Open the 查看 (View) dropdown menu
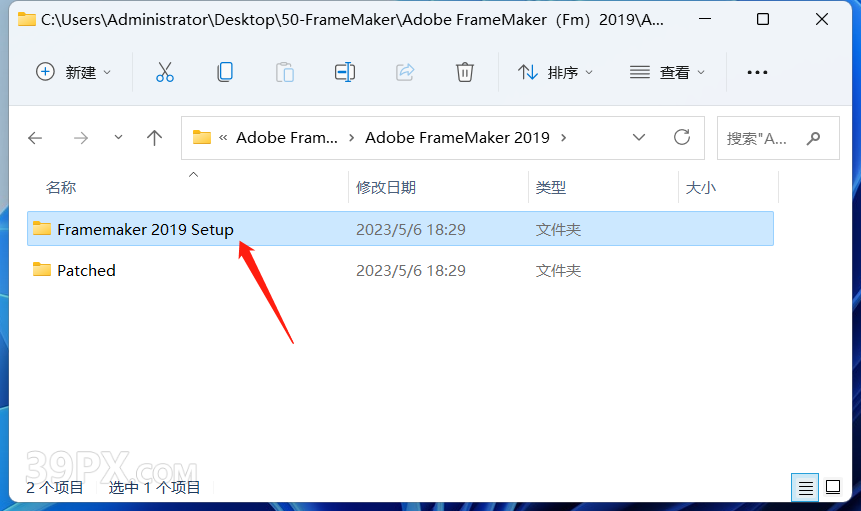Viewport: 861px width, 511px height. pyautogui.click(x=667, y=72)
